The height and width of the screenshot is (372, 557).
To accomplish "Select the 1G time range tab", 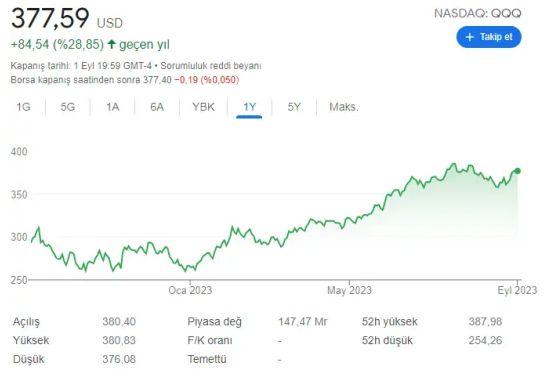I will (23, 107).
